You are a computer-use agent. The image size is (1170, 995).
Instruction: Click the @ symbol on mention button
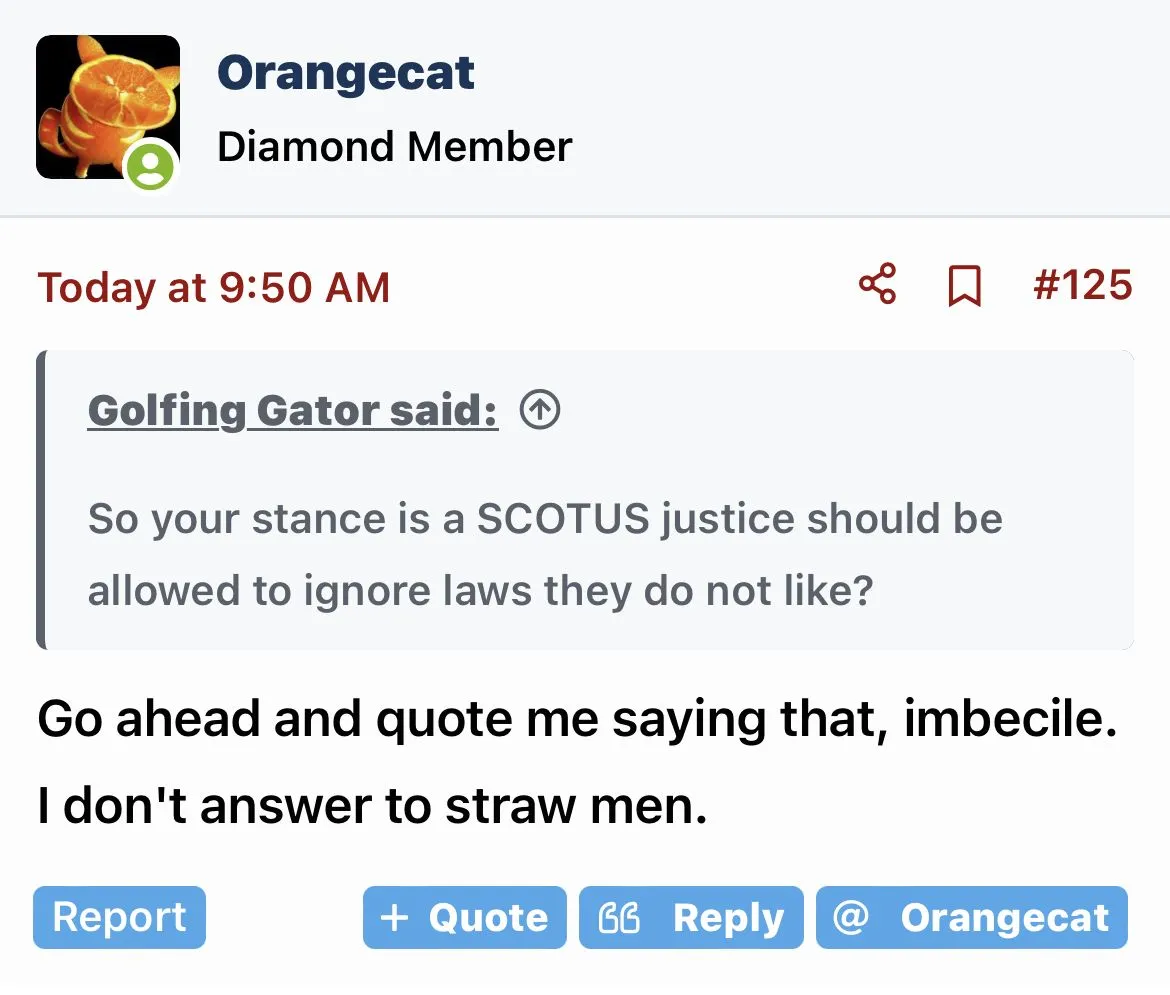click(850, 918)
